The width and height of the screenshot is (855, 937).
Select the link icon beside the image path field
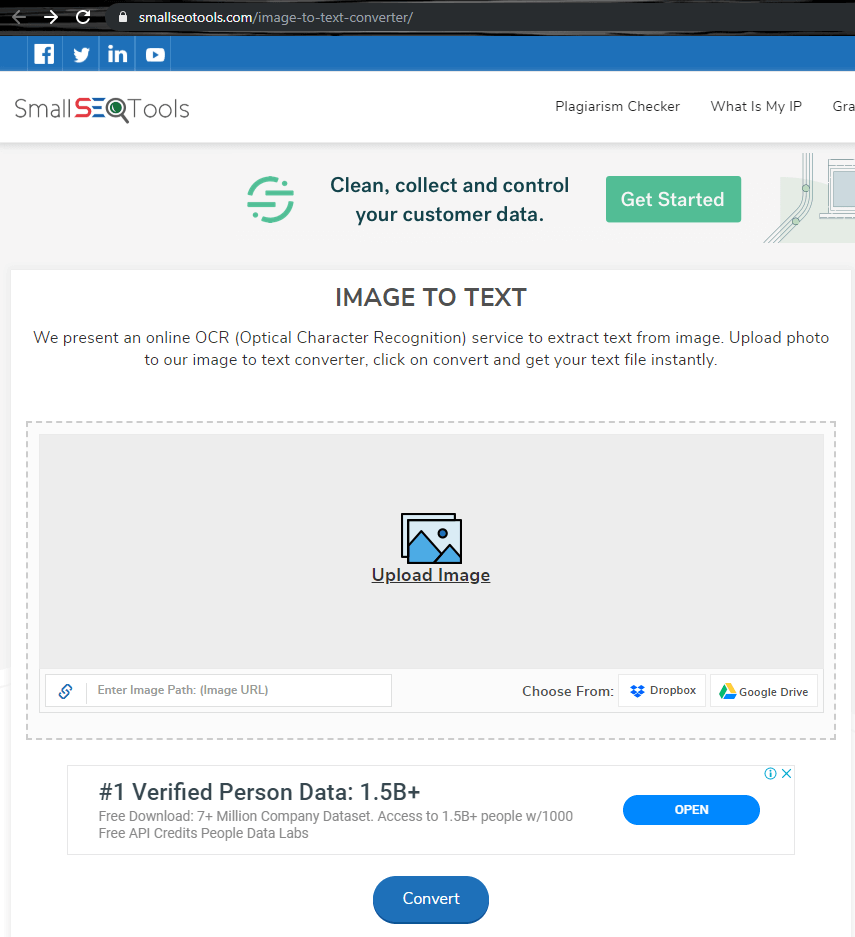[x=65, y=690]
